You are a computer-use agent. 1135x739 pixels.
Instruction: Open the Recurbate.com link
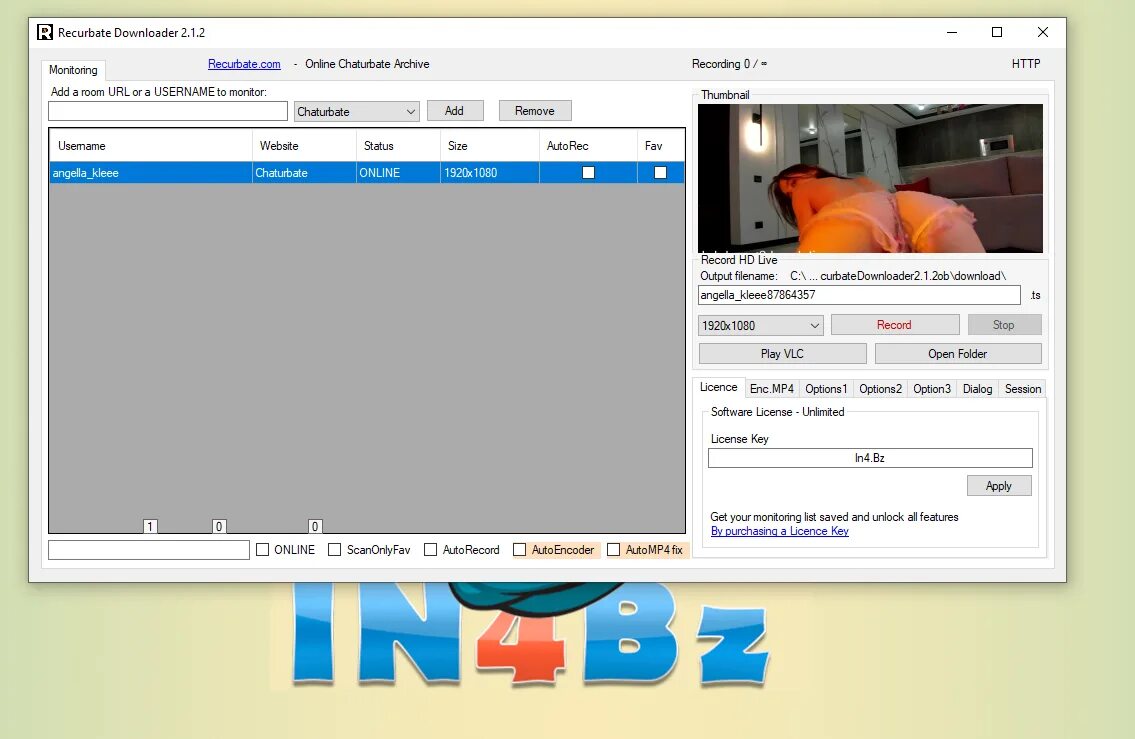244,64
